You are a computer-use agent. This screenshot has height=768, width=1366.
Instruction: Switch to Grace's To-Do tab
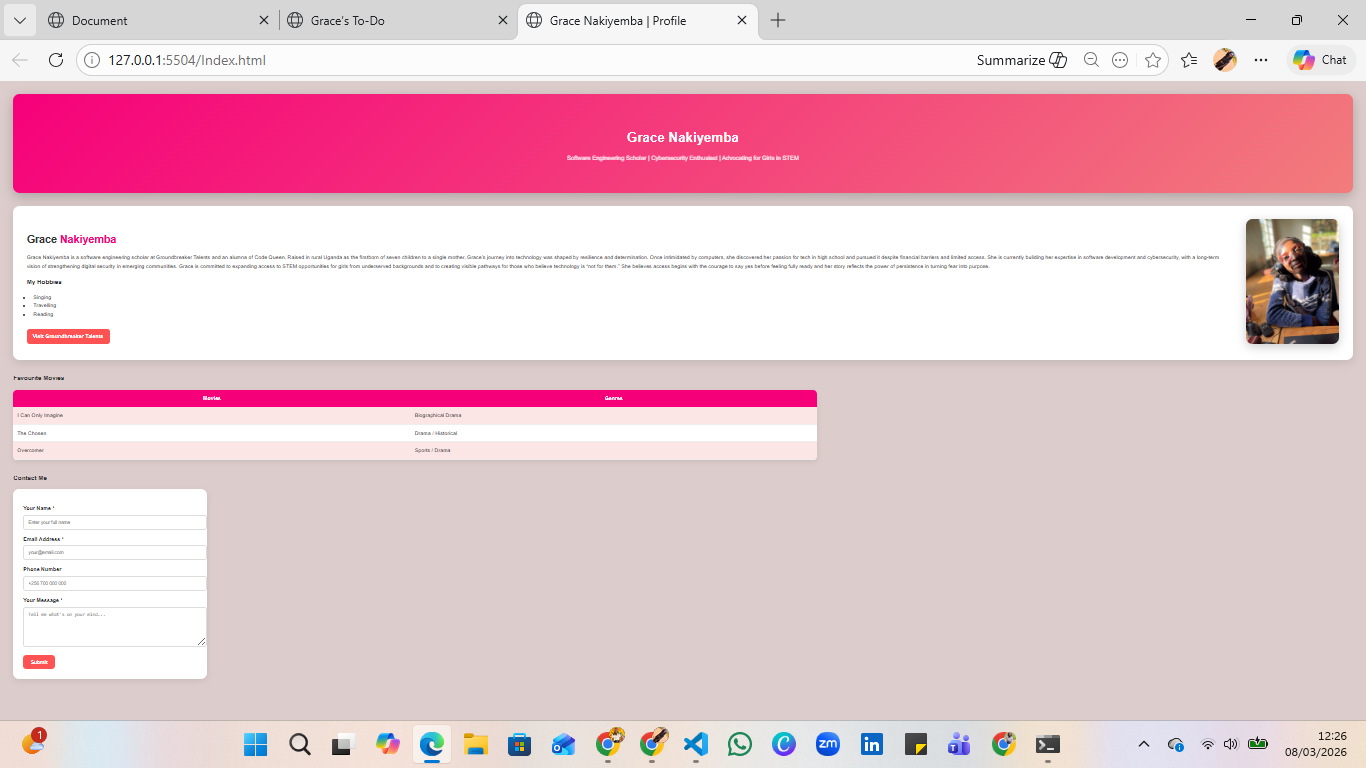point(397,20)
